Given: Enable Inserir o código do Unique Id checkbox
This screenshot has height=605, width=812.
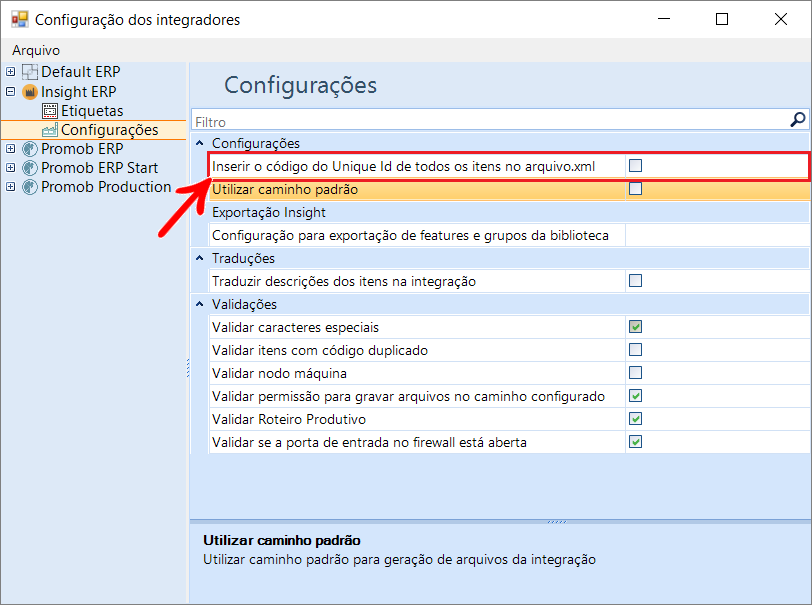Looking at the screenshot, I should tap(635, 166).
